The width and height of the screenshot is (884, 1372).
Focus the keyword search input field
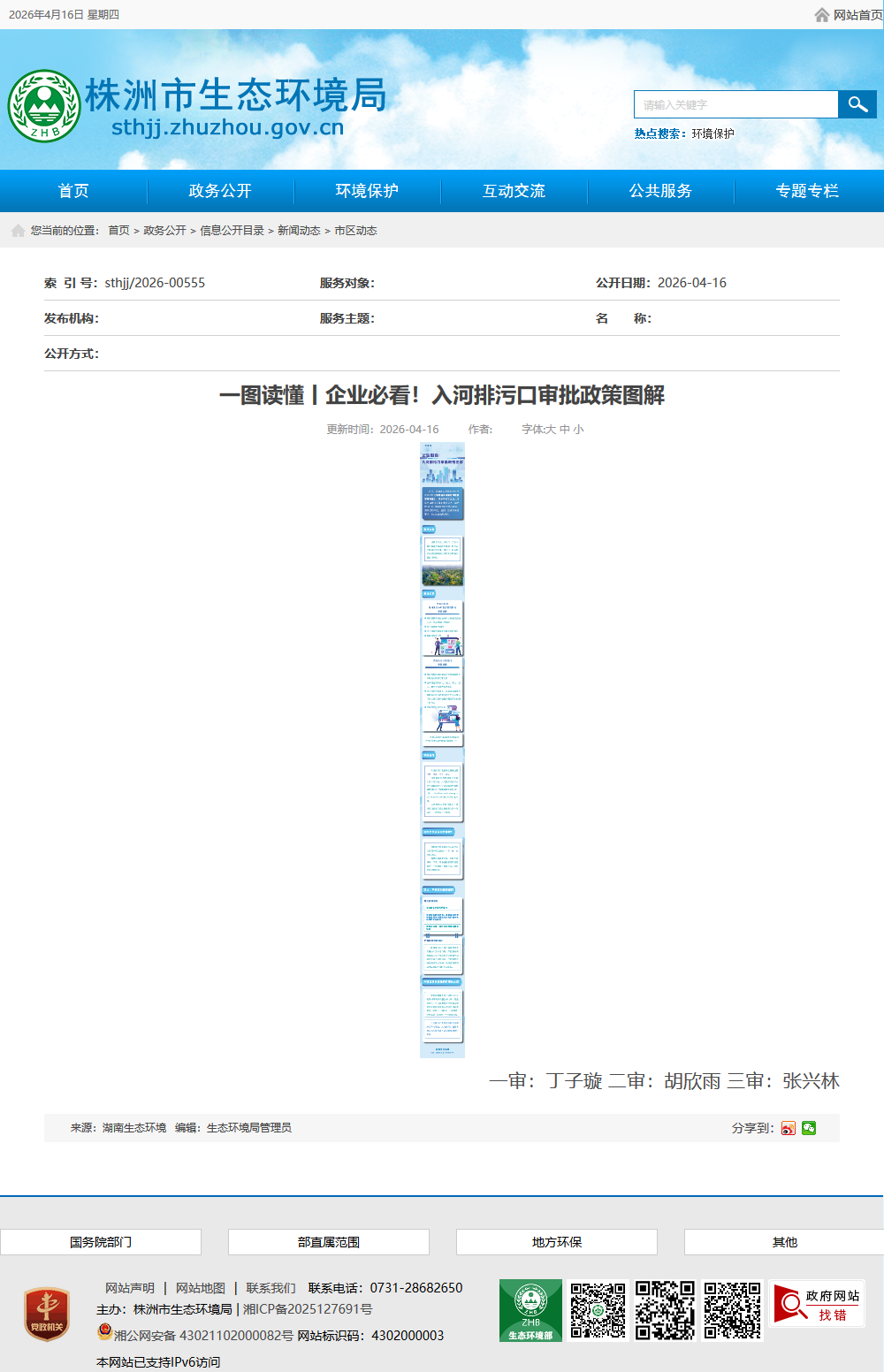(x=735, y=104)
